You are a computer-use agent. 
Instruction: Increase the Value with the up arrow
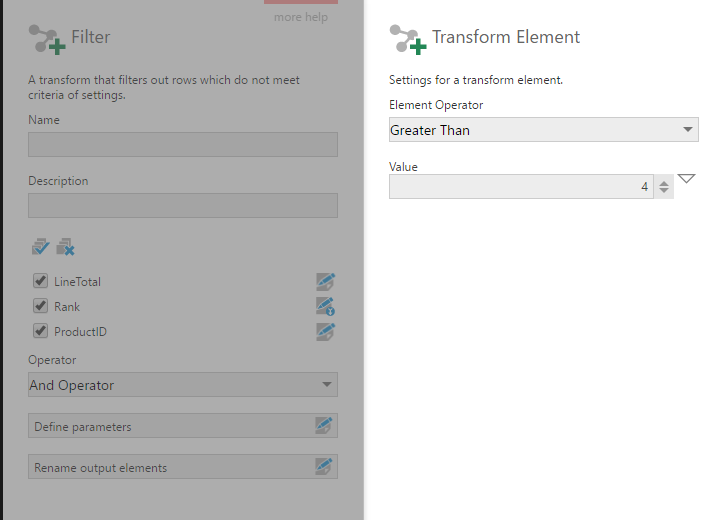coord(663,183)
